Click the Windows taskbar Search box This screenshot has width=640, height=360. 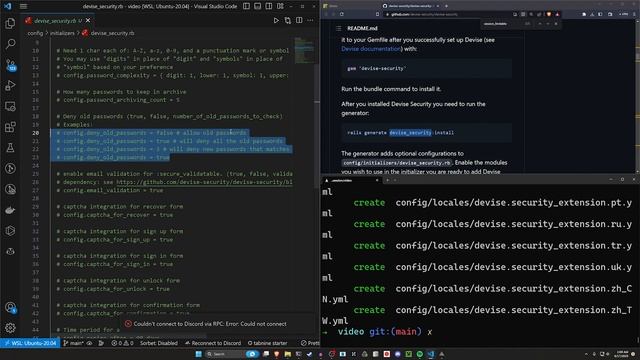point(232,354)
